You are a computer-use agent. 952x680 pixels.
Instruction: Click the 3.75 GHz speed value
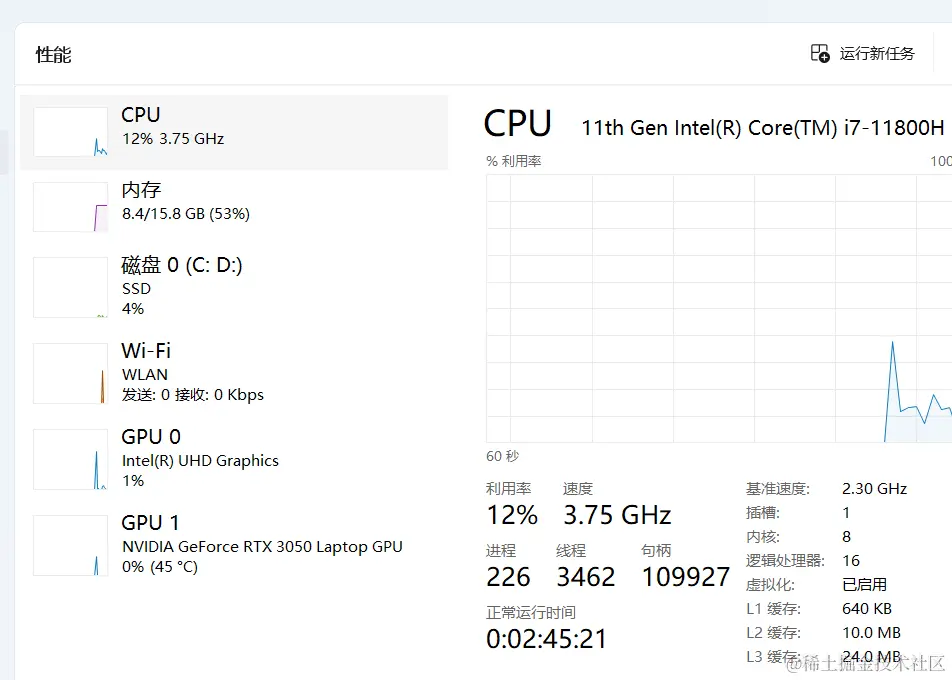617,515
